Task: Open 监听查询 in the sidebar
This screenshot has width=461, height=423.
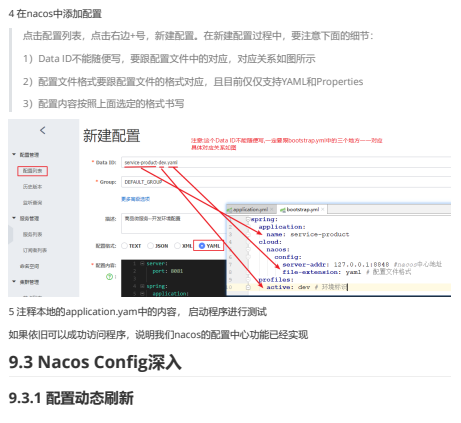Action: 32,203
